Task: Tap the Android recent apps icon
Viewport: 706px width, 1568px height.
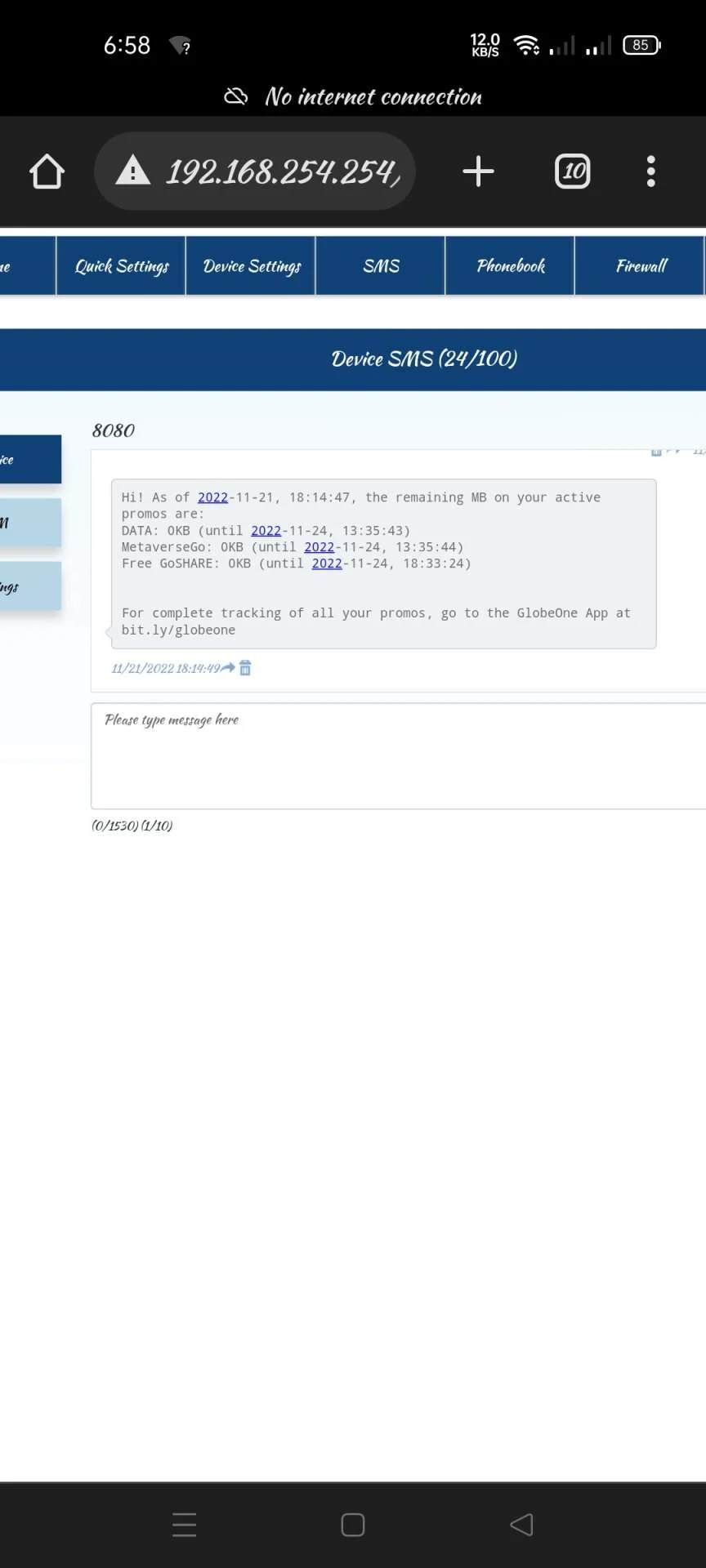Action: click(185, 1525)
